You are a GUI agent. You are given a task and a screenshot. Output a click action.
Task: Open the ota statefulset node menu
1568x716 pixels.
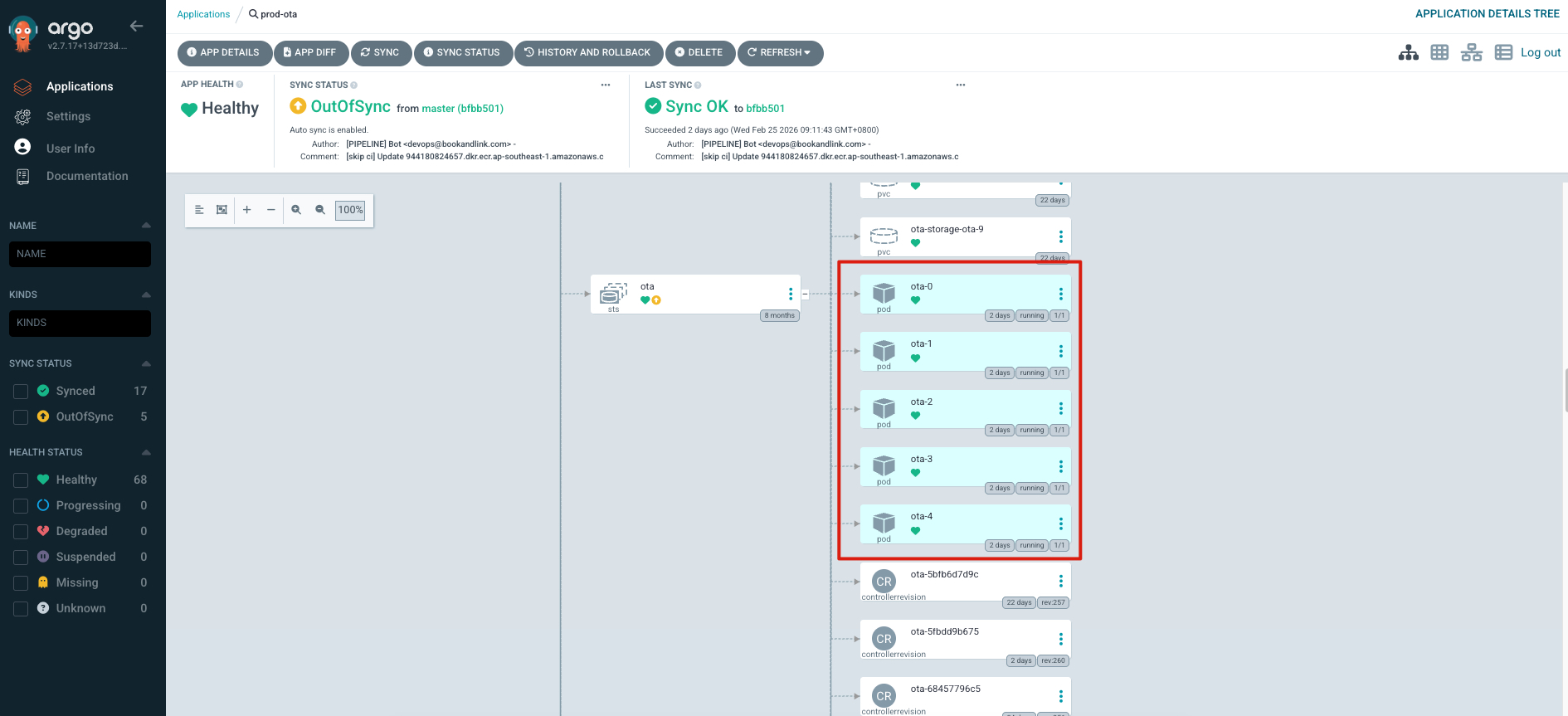point(791,294)
